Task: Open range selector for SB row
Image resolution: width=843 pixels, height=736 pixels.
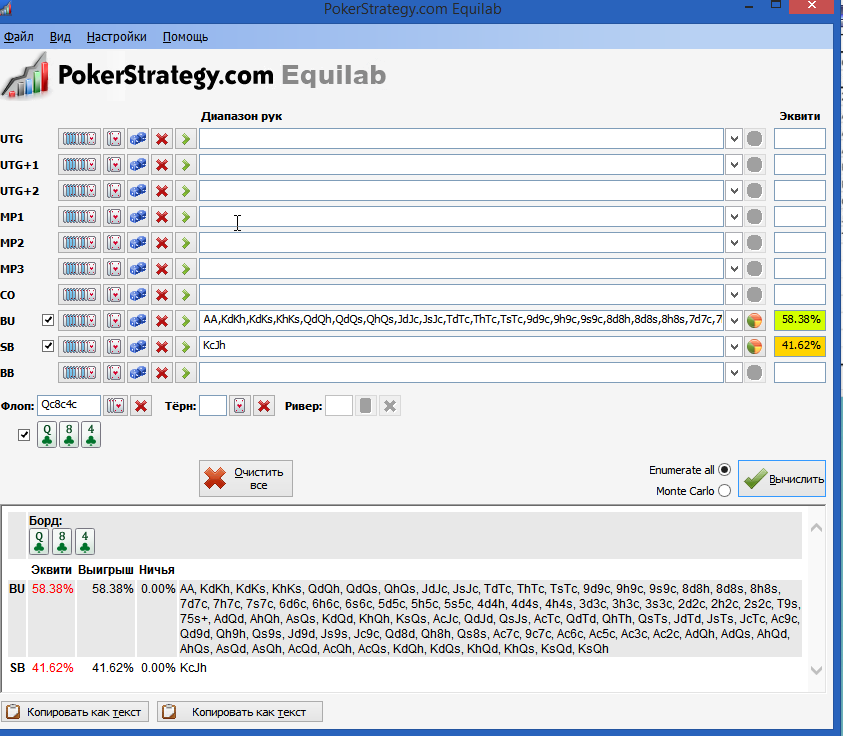Action: click(x=79, y=347)
